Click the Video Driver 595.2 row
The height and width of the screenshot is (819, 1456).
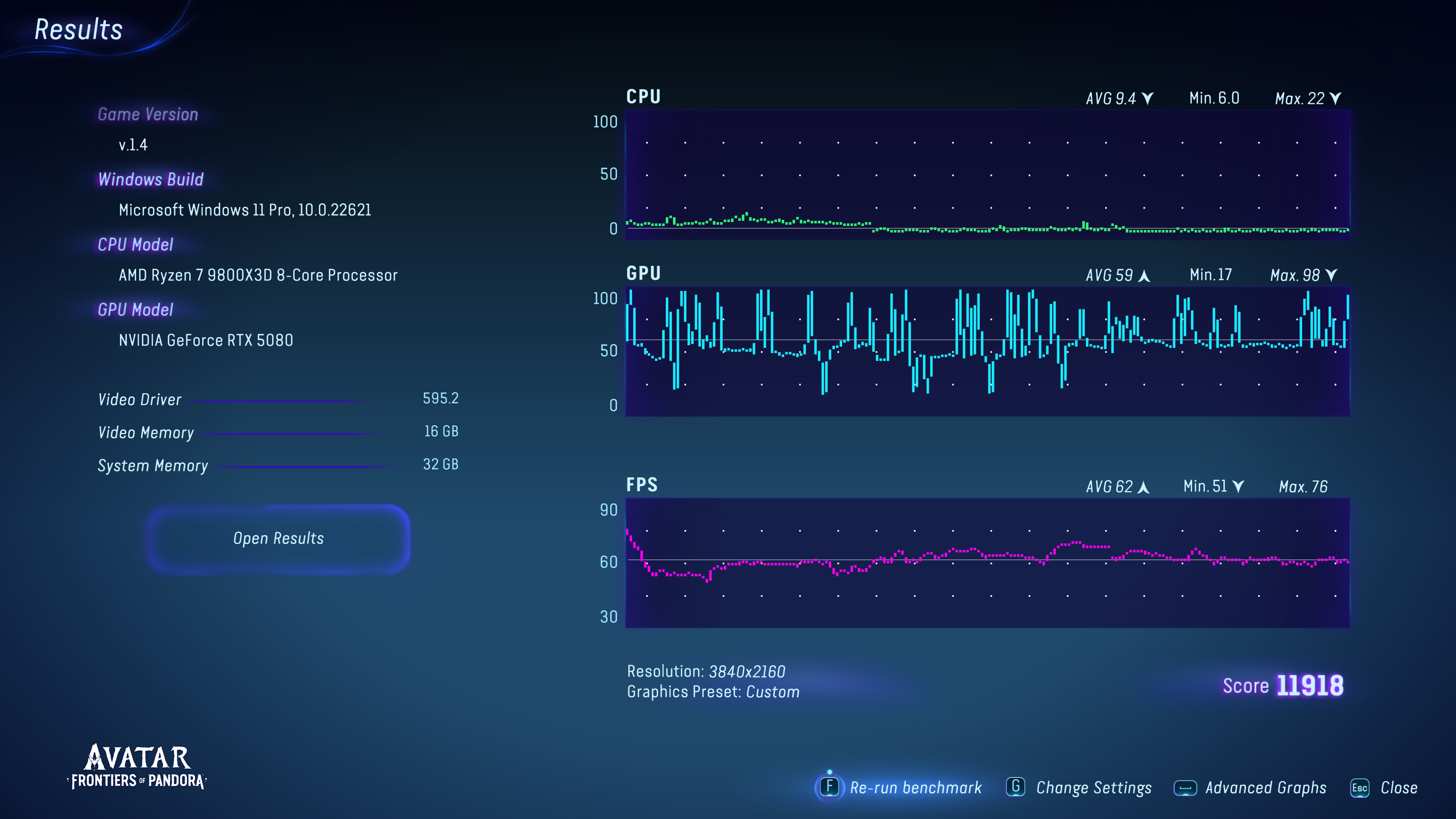tap(278, 399)
